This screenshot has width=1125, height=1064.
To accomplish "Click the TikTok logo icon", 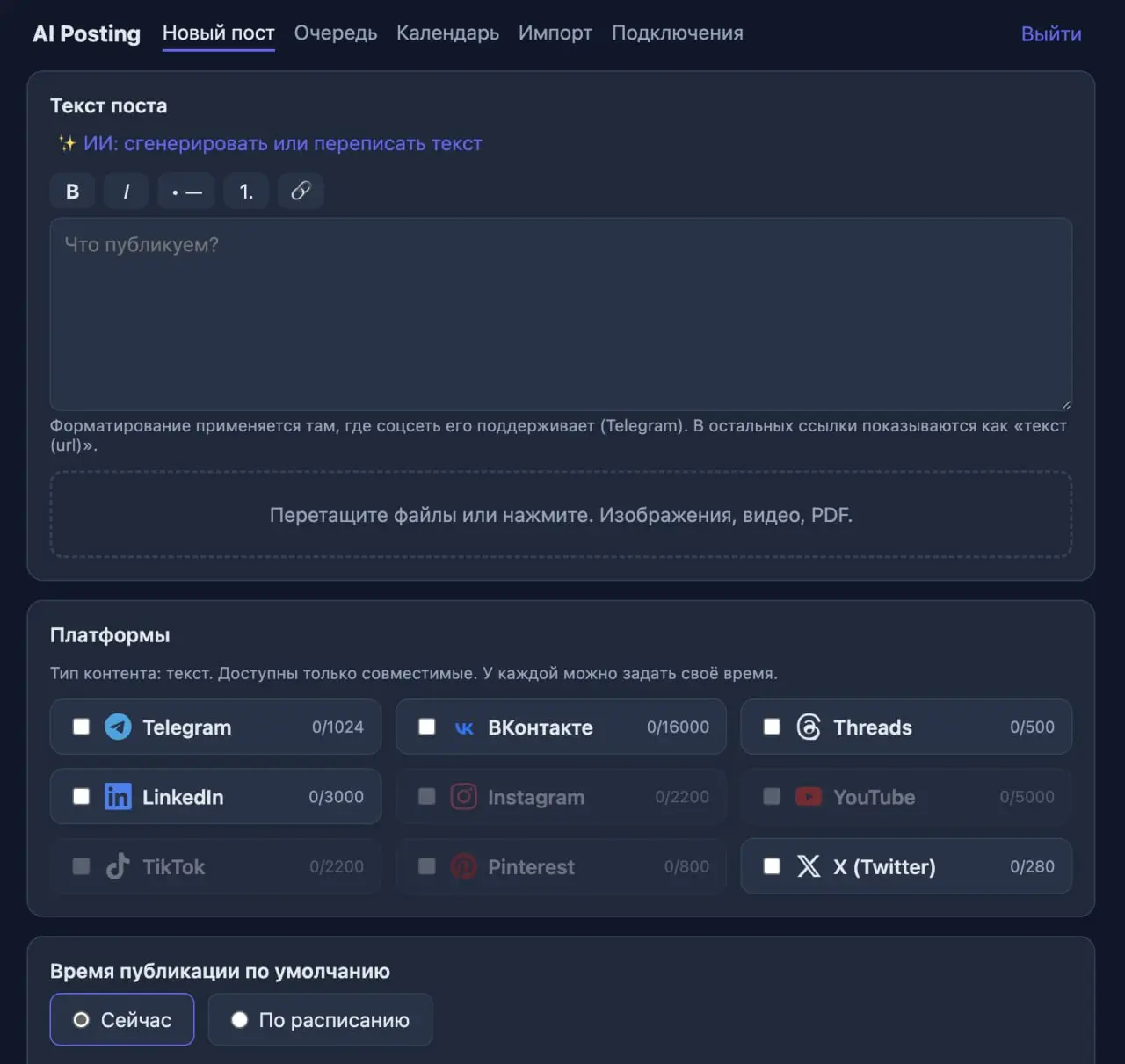I will pos(118,866).
